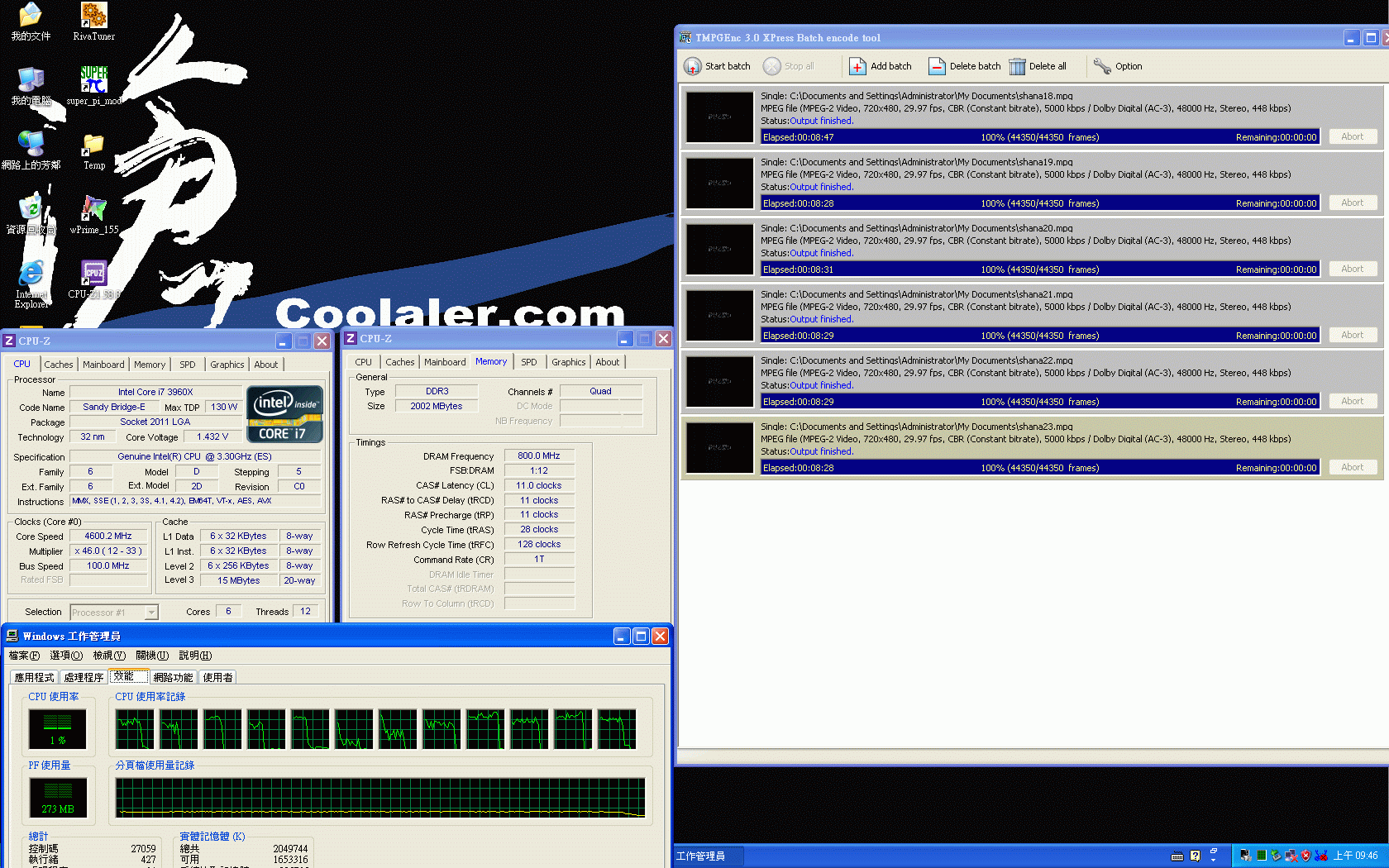Switch to Caches tab in left CPU-Z window
The image size is (1389, 868).
[58, 365]
